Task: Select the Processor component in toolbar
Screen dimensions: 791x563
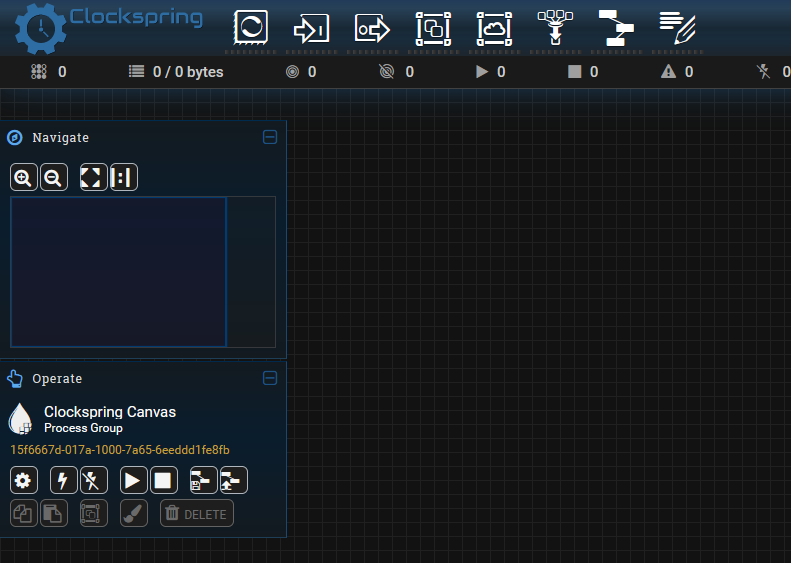Action: point(251,29)
